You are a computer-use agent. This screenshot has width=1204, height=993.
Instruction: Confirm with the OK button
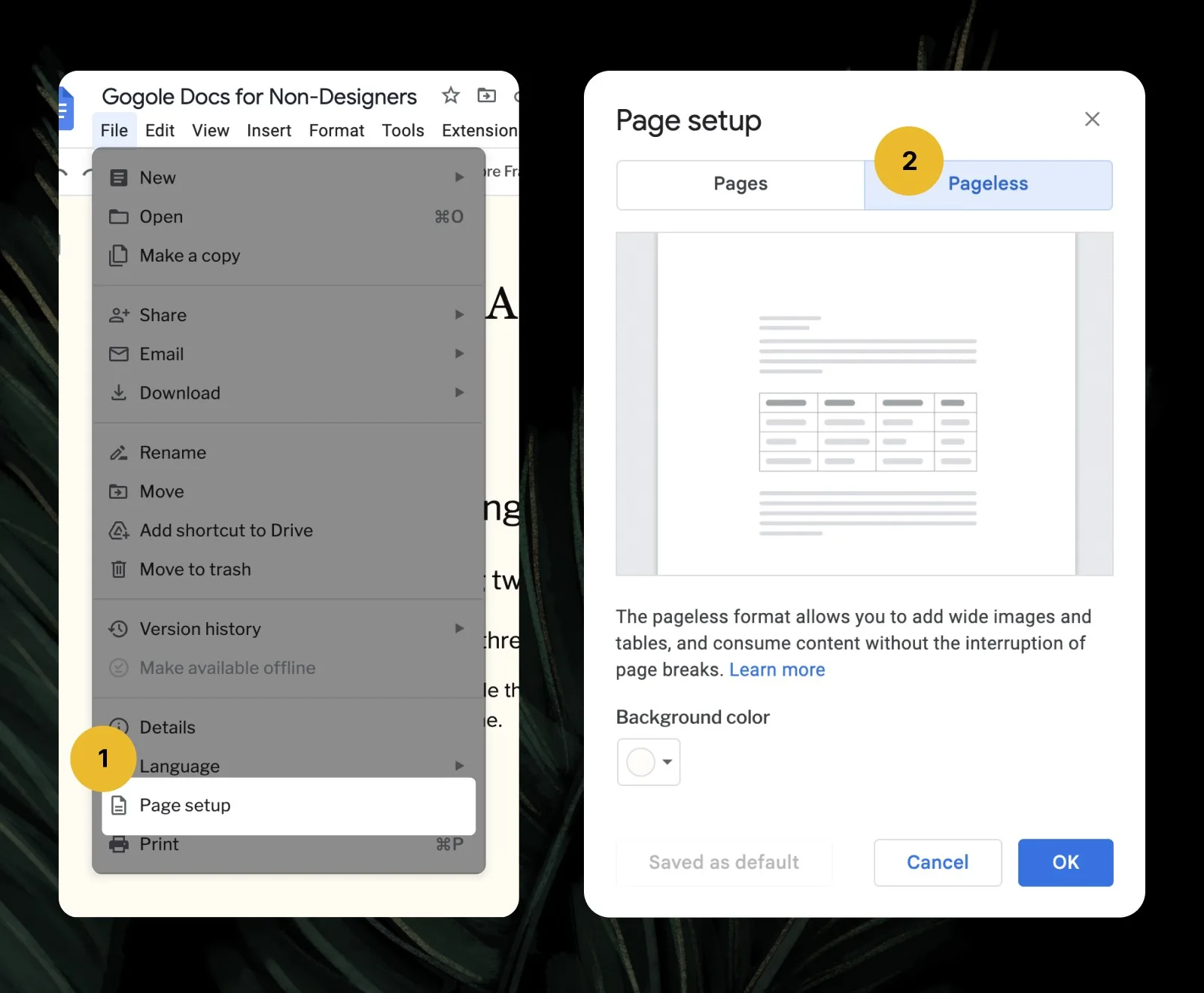pos(1065,862)
